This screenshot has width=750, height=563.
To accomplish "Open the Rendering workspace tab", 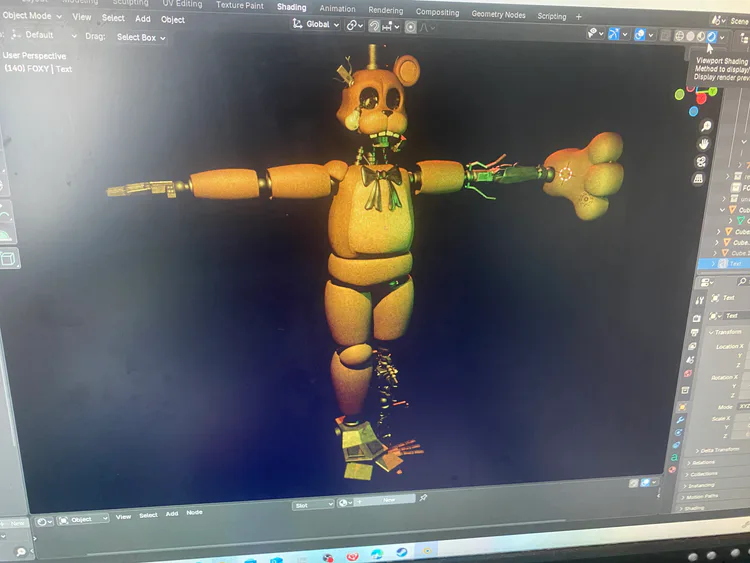I will point(386,10).
